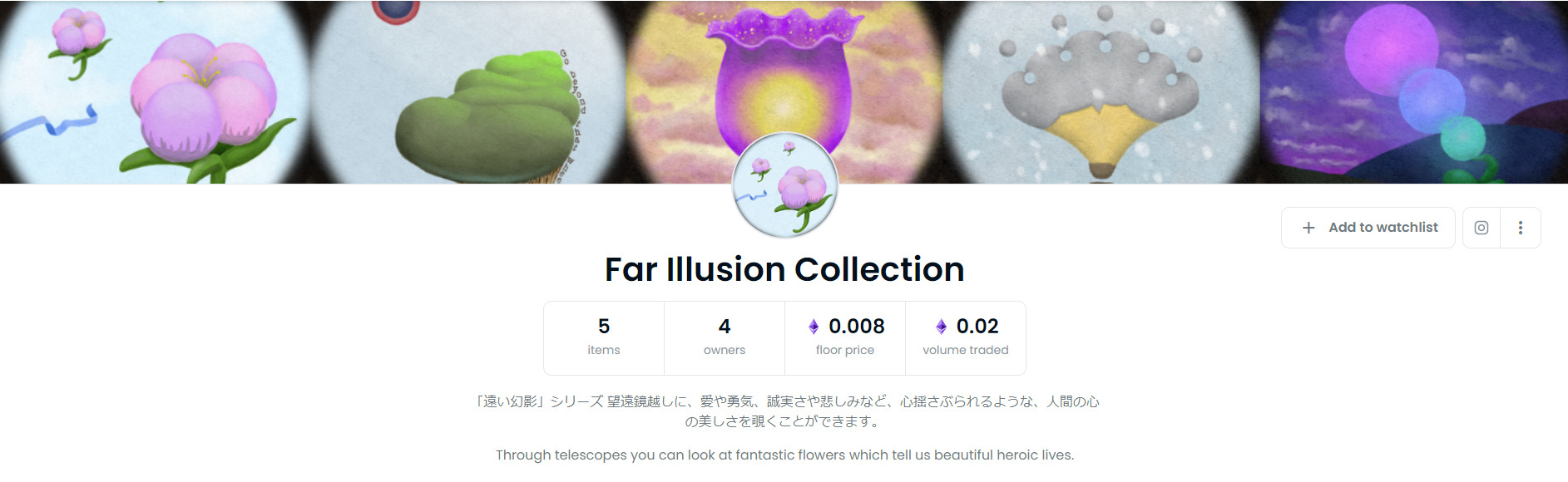Image resolution: width=1568 pixels, height=482 pixels.
Task: Click the circular collection avatar image
Action: [x=784, y=186]
